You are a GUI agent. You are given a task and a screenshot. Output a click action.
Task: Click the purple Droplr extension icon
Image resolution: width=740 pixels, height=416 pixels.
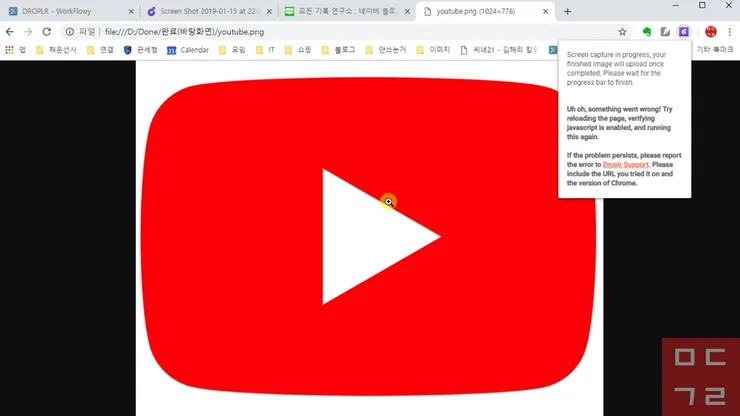683,32
